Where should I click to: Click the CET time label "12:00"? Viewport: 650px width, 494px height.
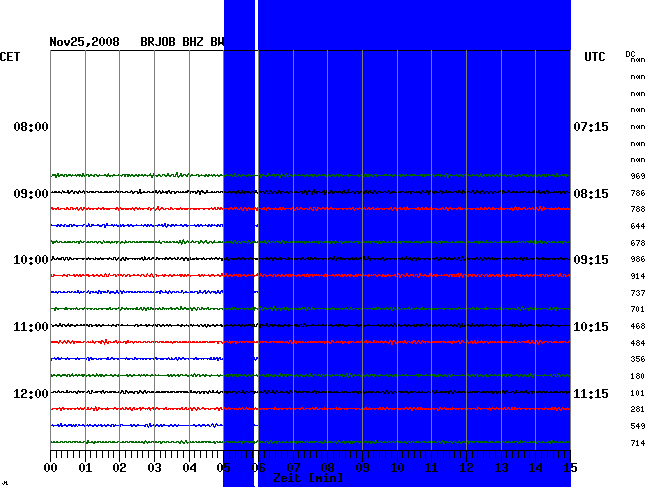pyautogui.click(x=31, y=393)
